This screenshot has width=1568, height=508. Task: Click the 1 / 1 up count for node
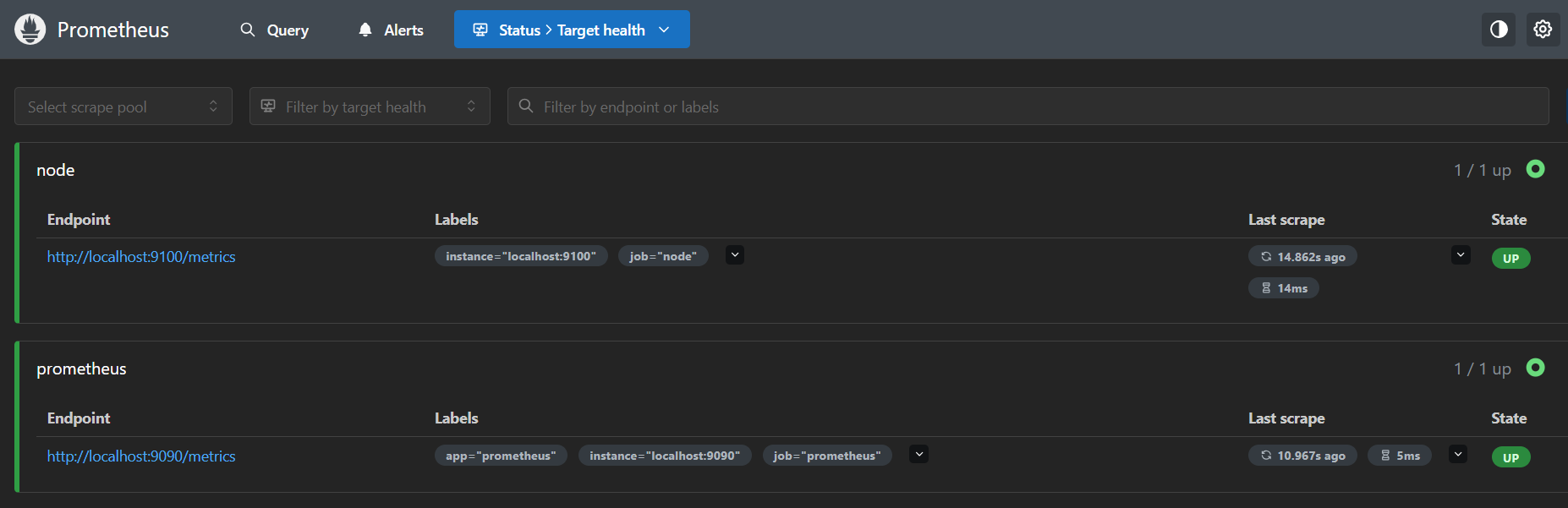click(x=1483, y=171)
